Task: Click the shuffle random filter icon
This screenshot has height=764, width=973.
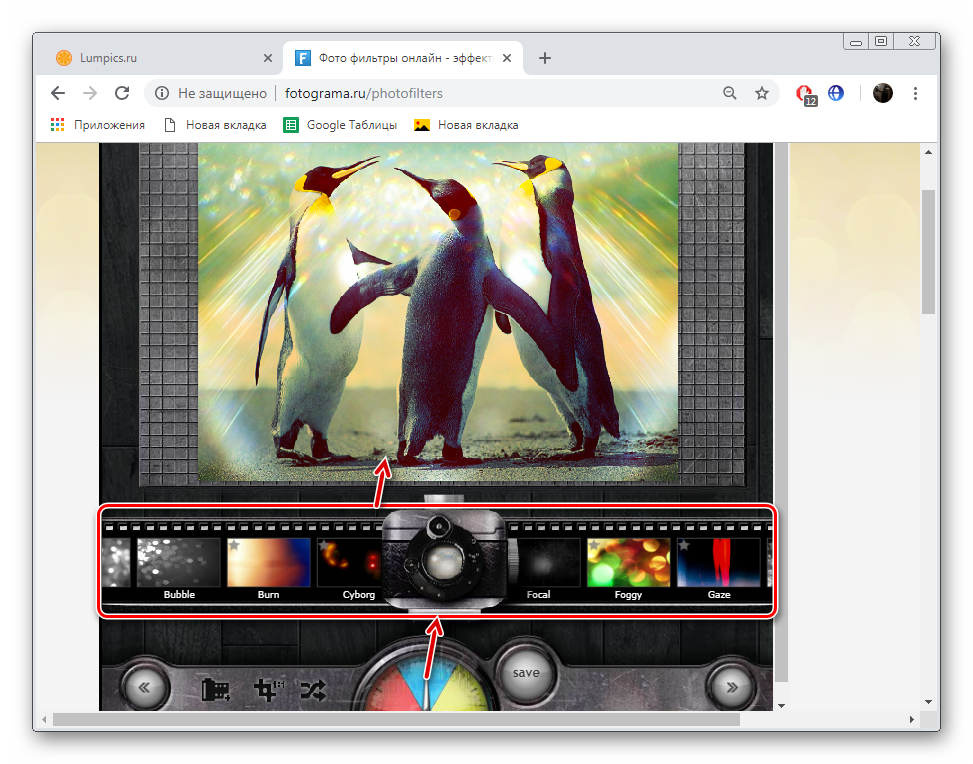Action: coord(314,690)
